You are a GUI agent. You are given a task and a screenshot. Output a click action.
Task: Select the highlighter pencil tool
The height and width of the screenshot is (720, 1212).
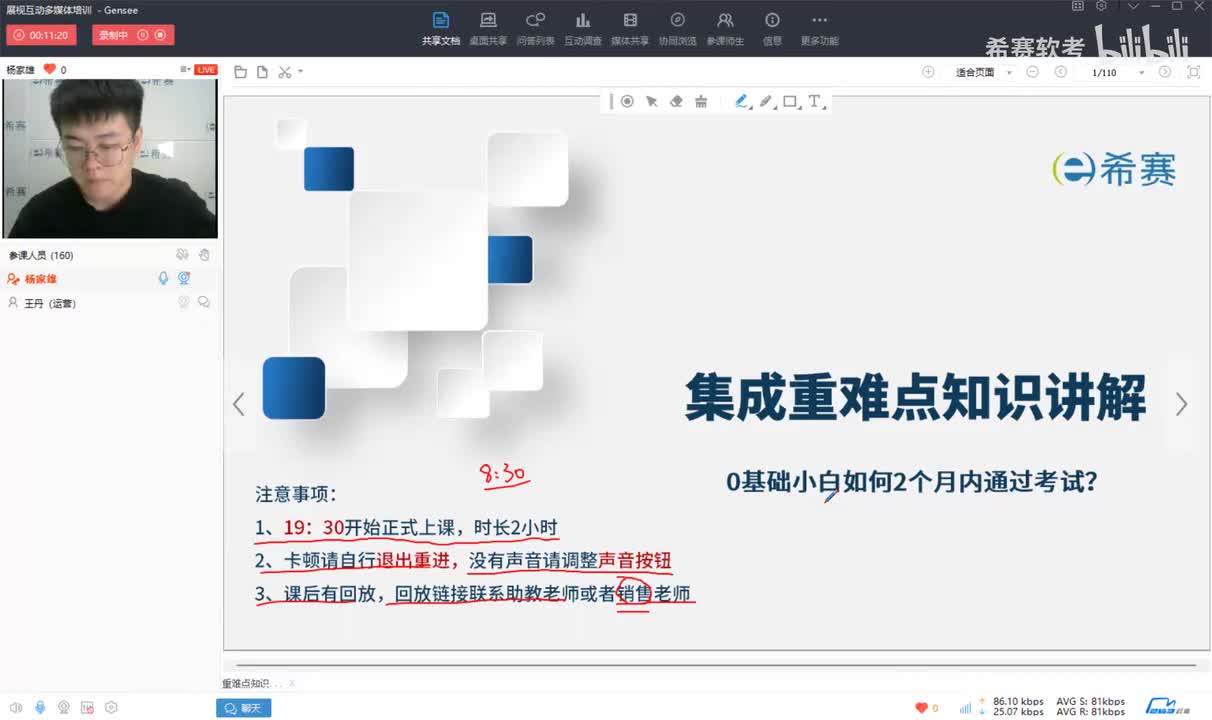coord(766,101)
